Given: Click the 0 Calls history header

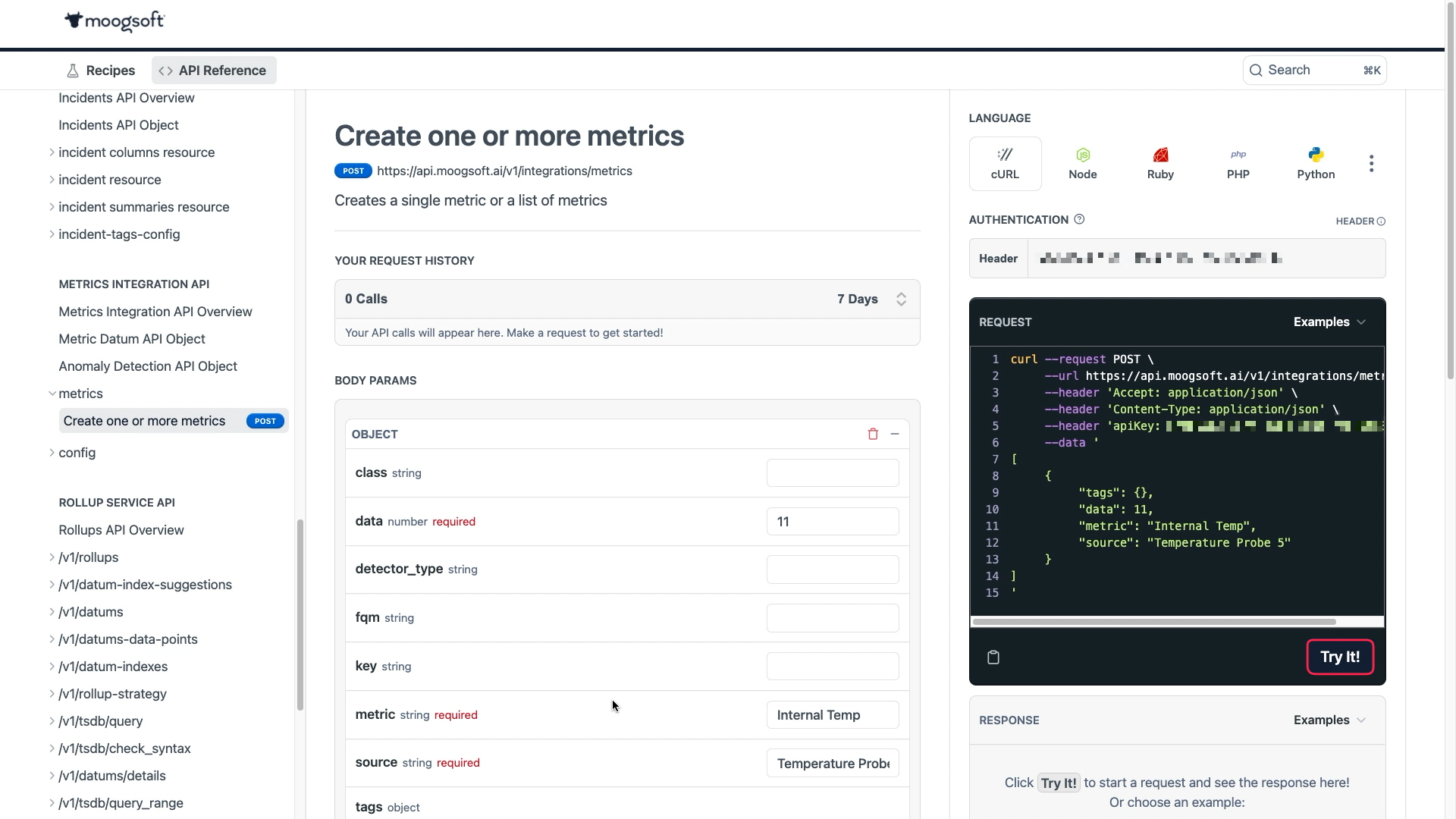Looking at the screenshot, I should point(627,300).
